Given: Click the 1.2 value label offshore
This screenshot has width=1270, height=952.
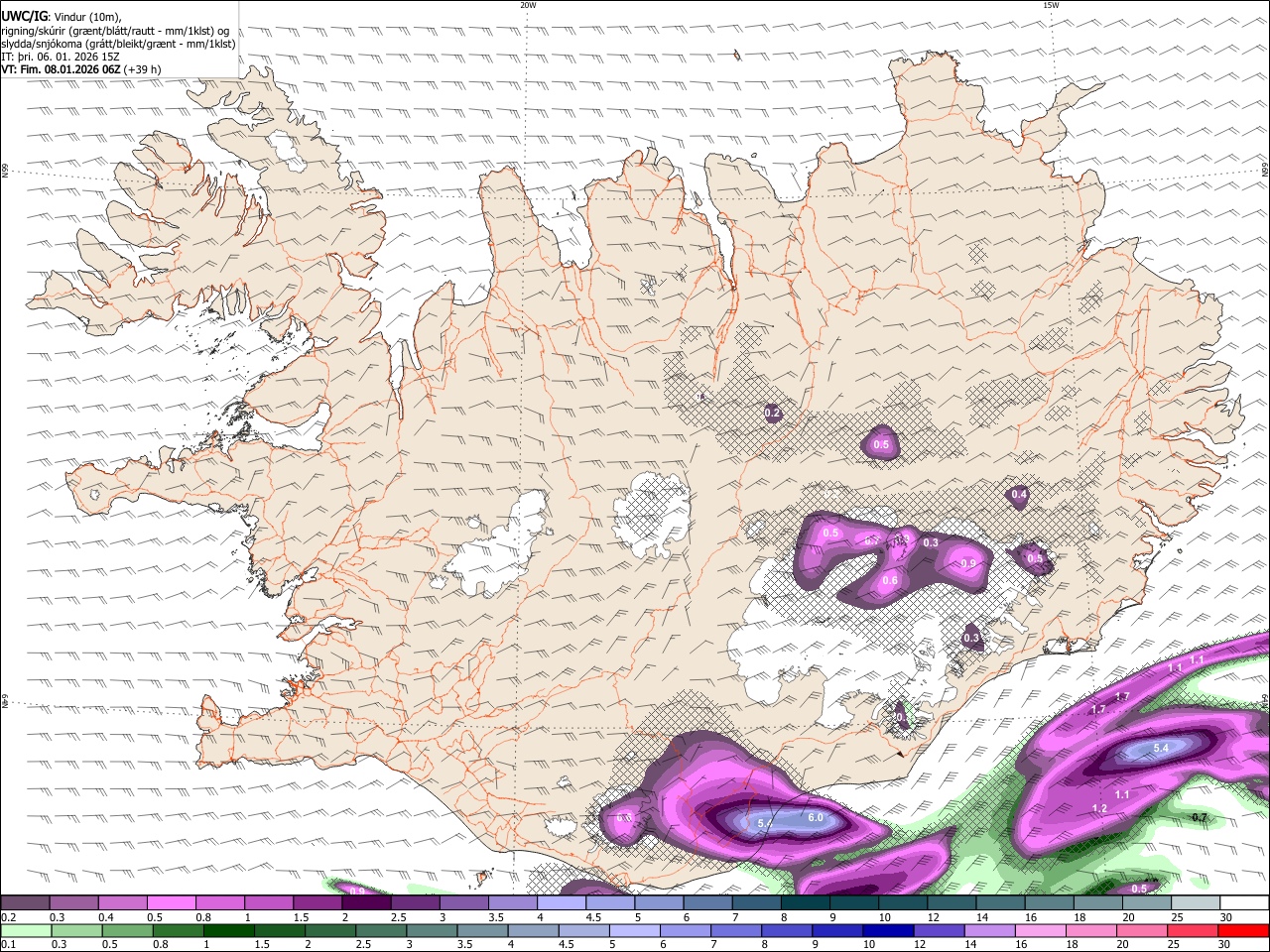Looking at the screenshot, I should pyautogui.click(x=1099, y=809).
